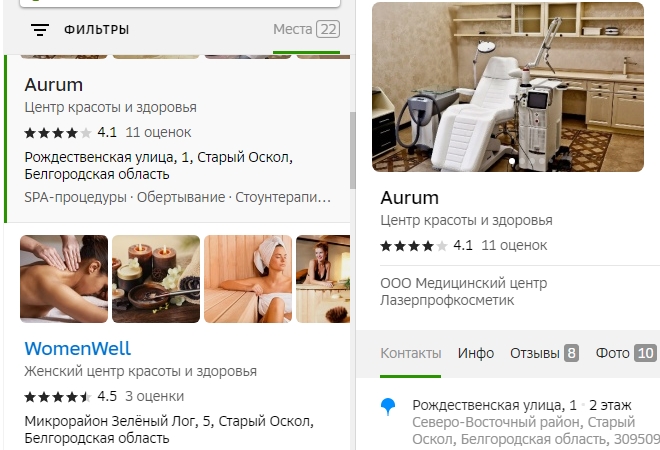Click the Aurum star rating in list

[58, 133]
